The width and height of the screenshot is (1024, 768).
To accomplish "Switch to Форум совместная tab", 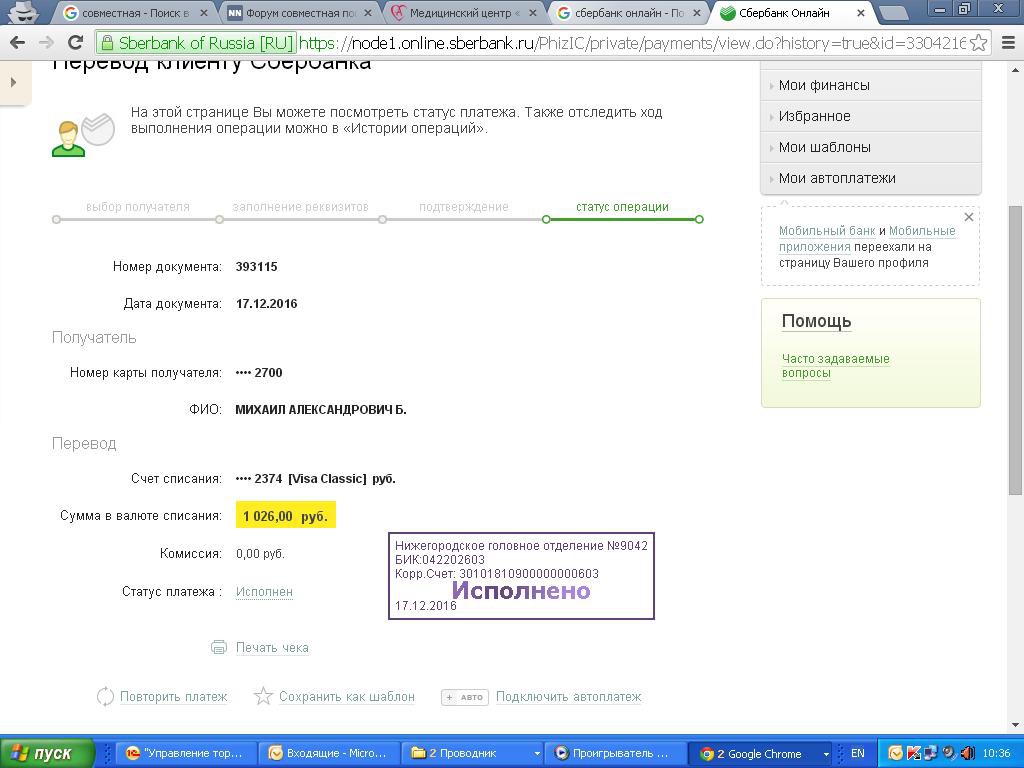I will coord(299,12).
